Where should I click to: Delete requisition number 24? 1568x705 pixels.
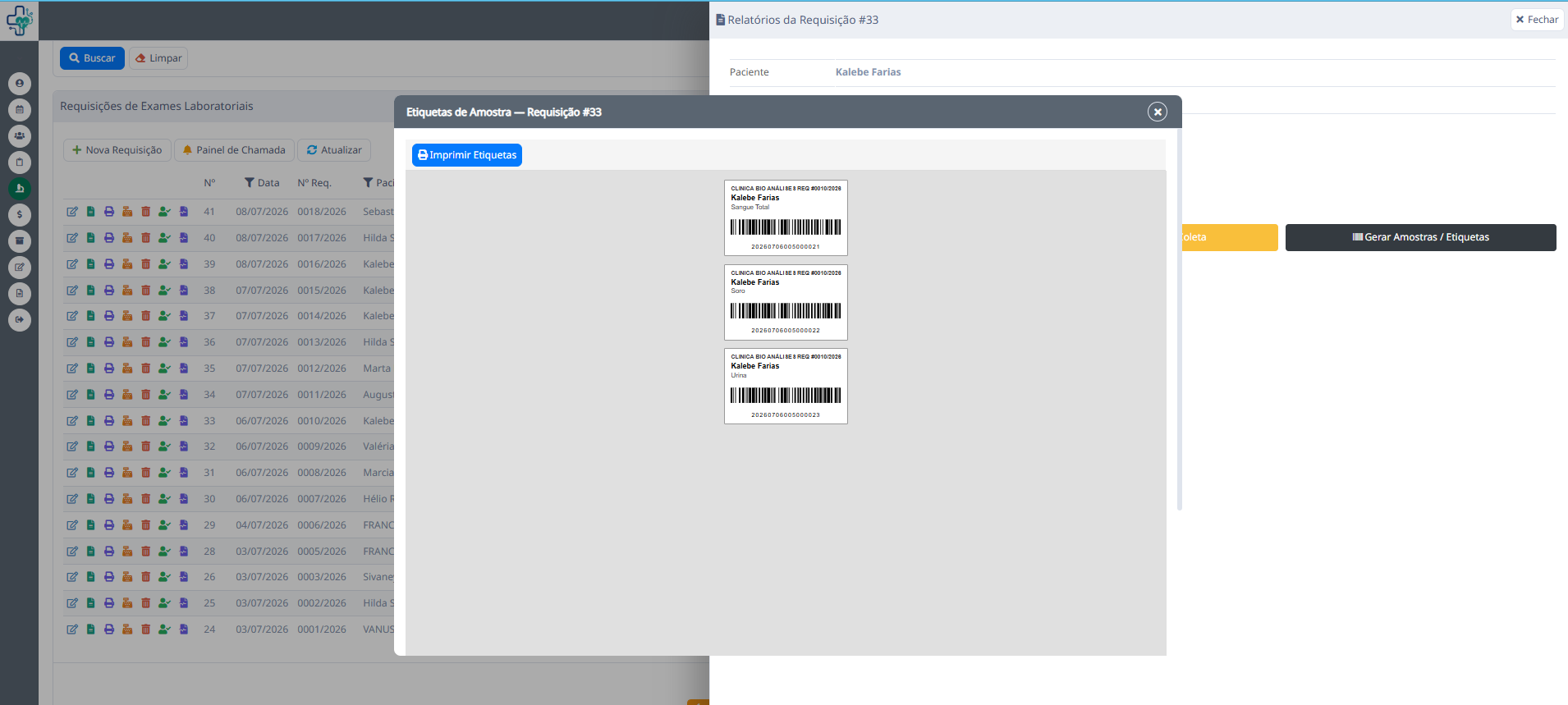coord(146,629)
